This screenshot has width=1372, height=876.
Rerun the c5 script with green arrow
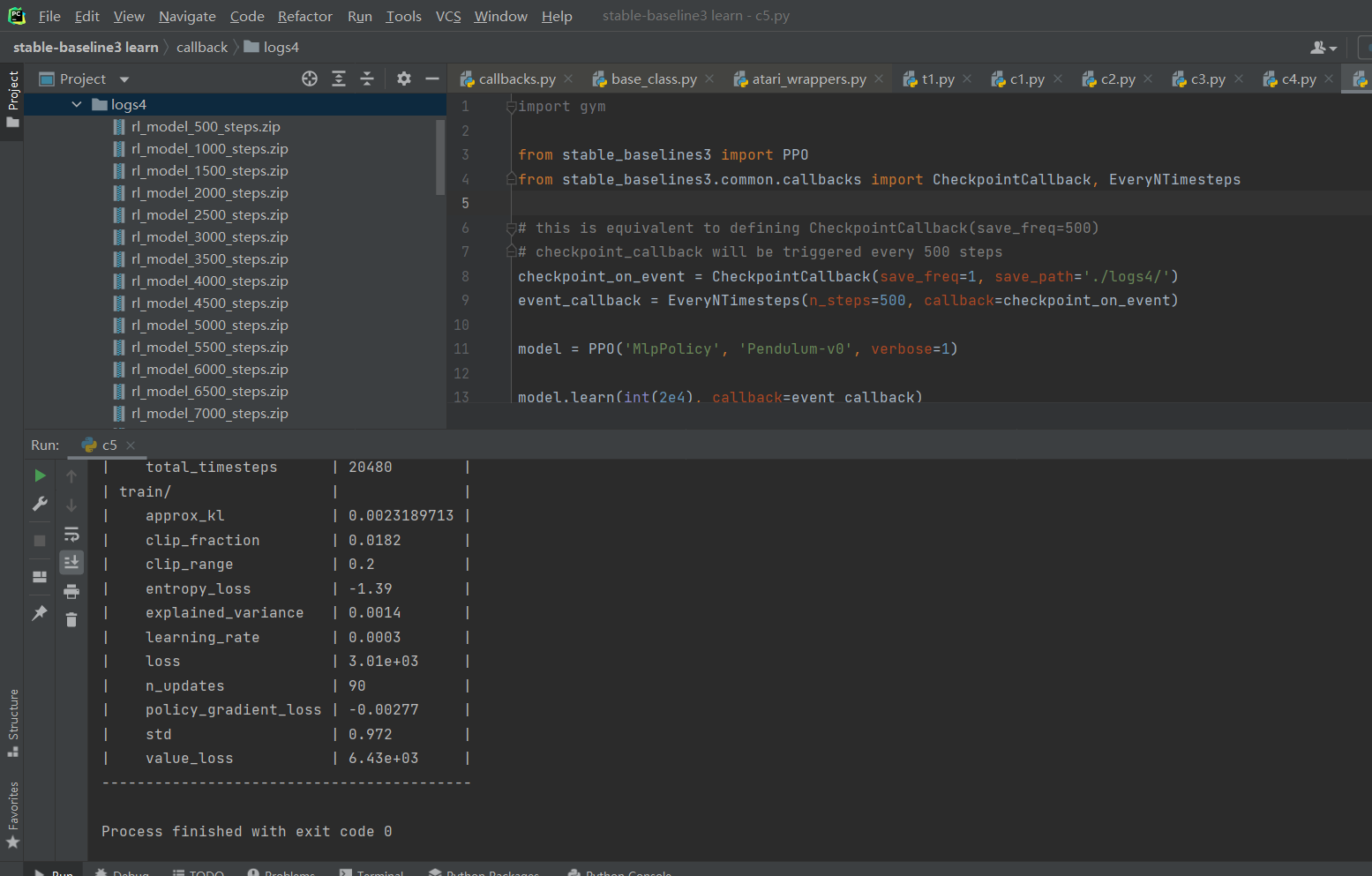click(40, 475)
